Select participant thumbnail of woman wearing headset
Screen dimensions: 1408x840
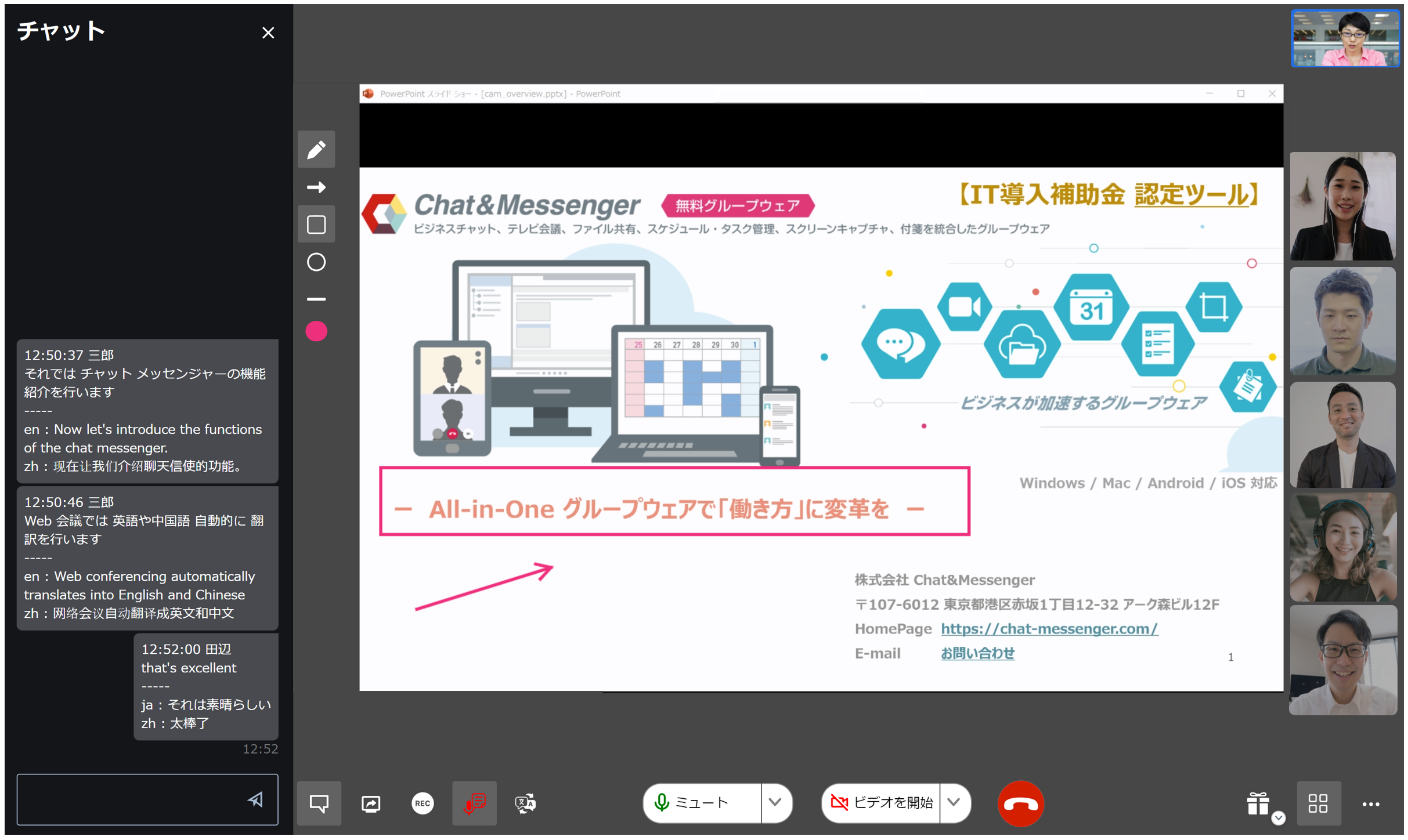click(x=1343, y=547)
